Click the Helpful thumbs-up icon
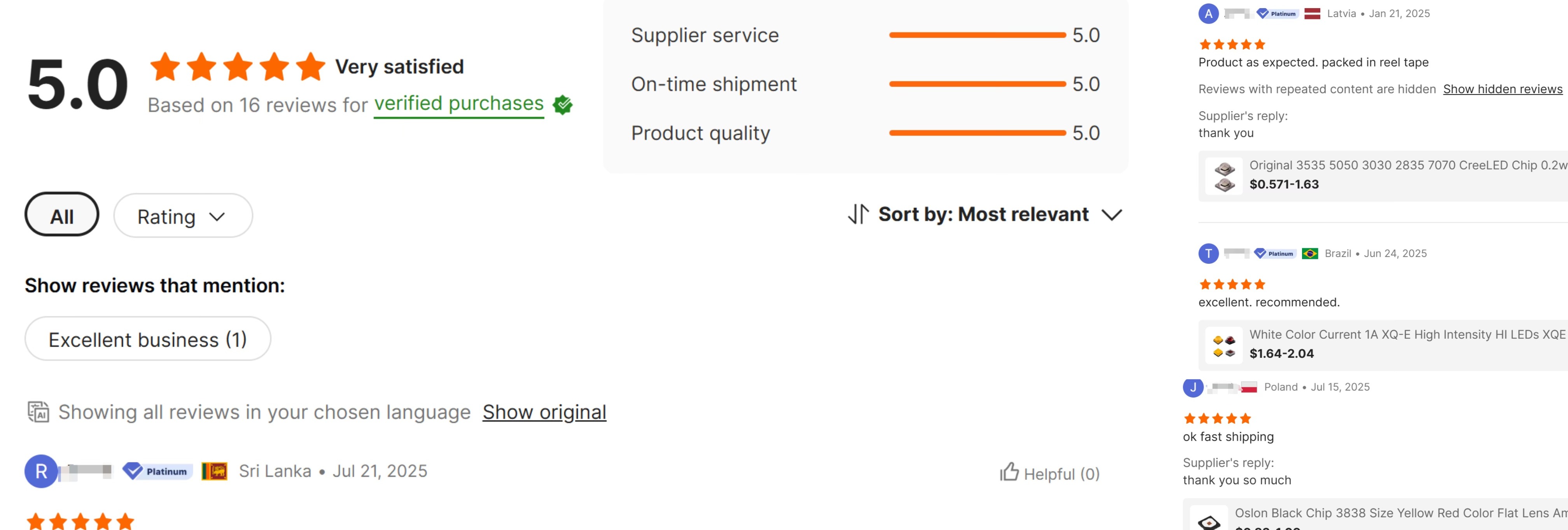The image size is (1568, 530). [x=1009, y=472]
